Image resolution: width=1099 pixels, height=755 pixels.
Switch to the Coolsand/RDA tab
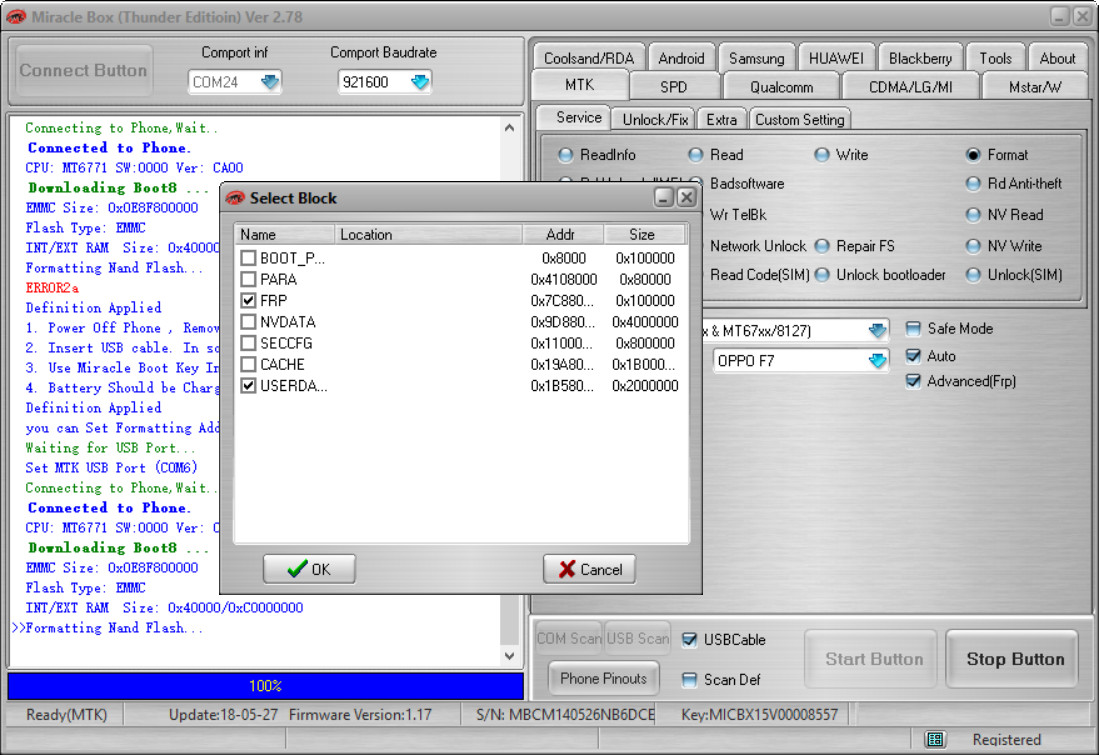588,58
